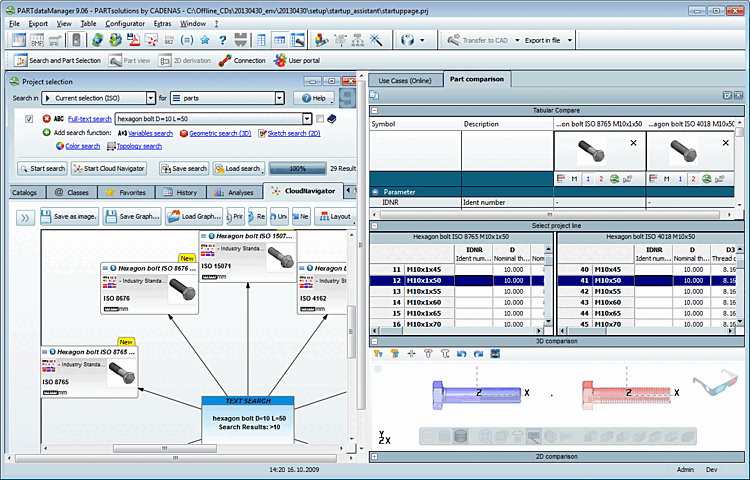Open the User portal icon
Viewport: 750px width, 480px height.
[280, 61]
